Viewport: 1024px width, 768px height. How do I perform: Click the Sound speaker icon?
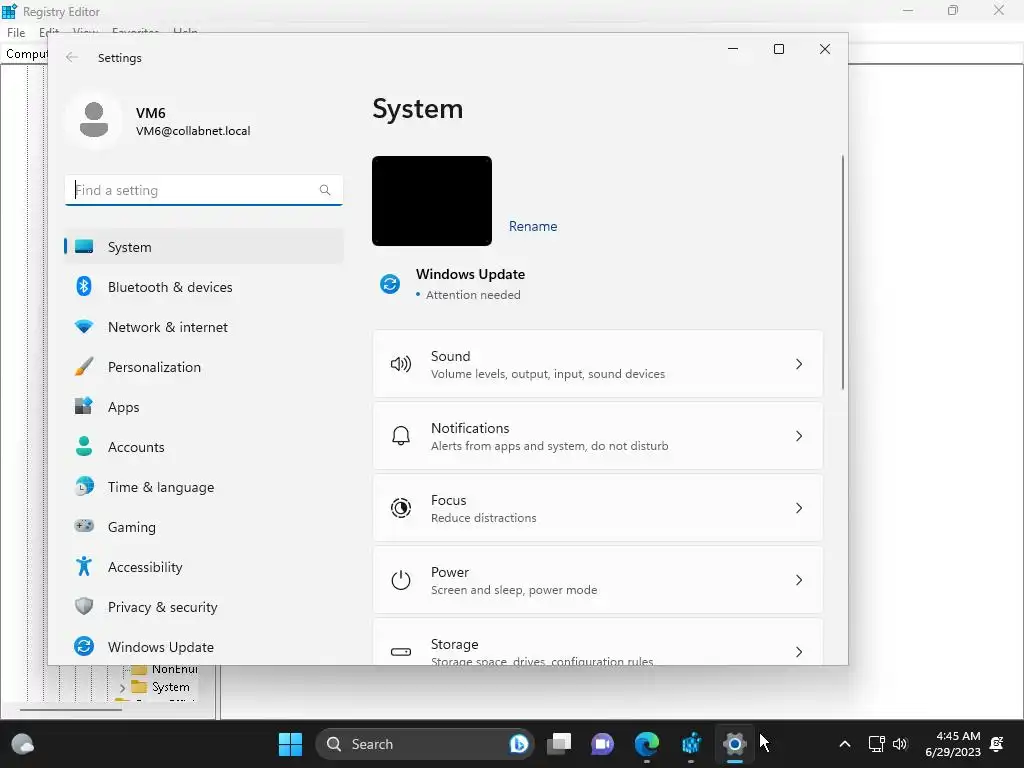400,364
